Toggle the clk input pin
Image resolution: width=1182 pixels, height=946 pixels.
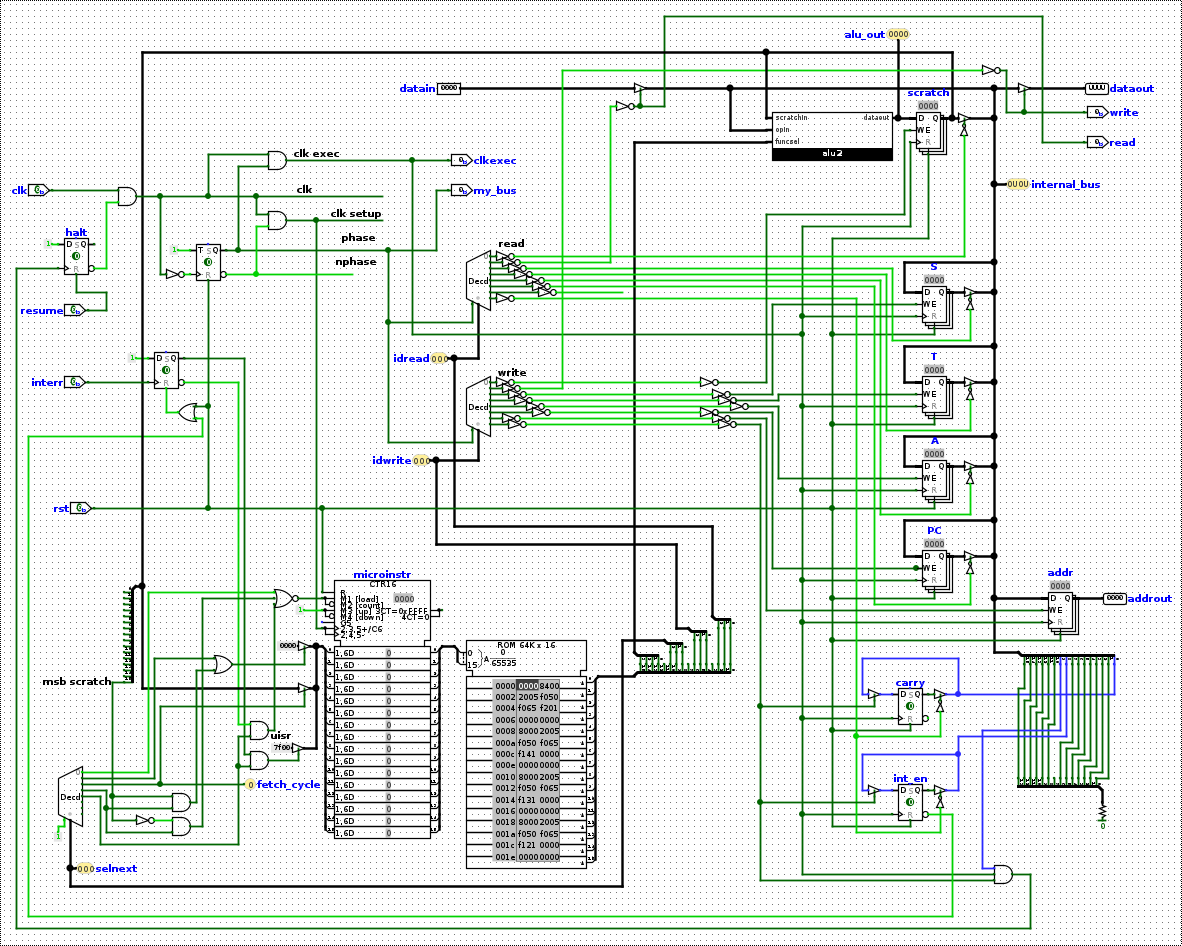pyautogui.click(x=39, y=190)
